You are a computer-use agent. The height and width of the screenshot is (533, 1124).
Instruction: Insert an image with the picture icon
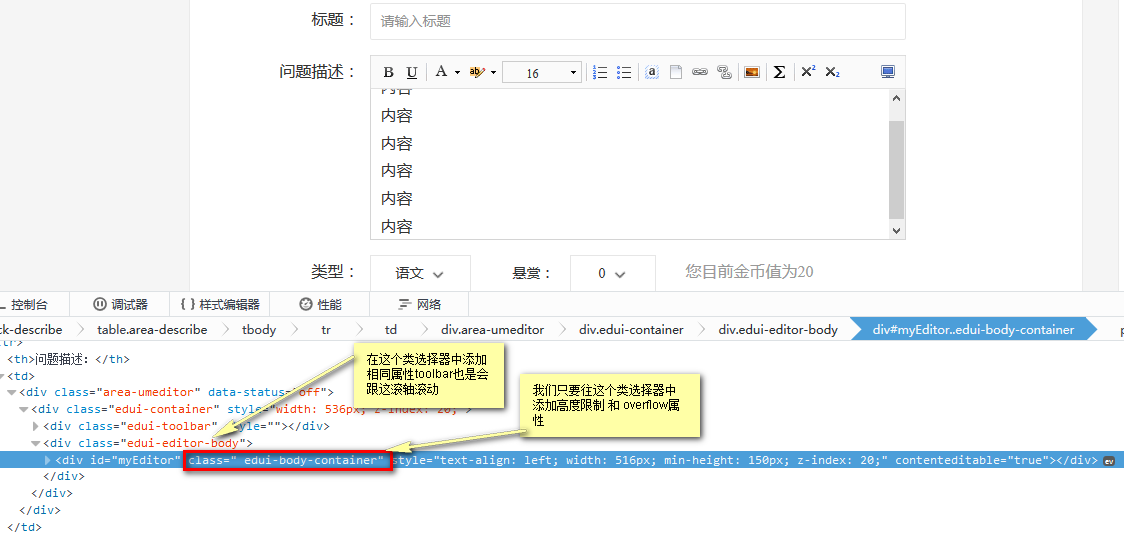(751, 72)
